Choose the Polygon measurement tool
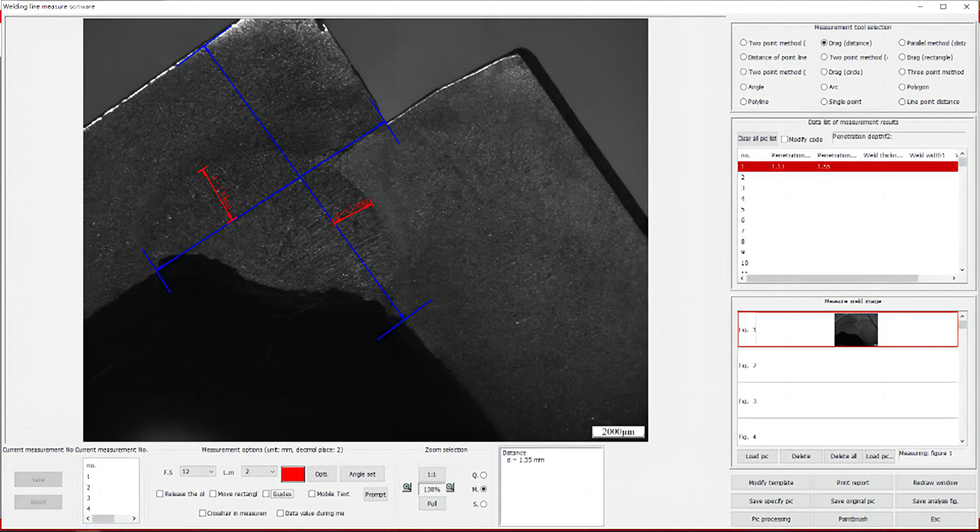Screen dimensions: 980x532 click(901, 87)
